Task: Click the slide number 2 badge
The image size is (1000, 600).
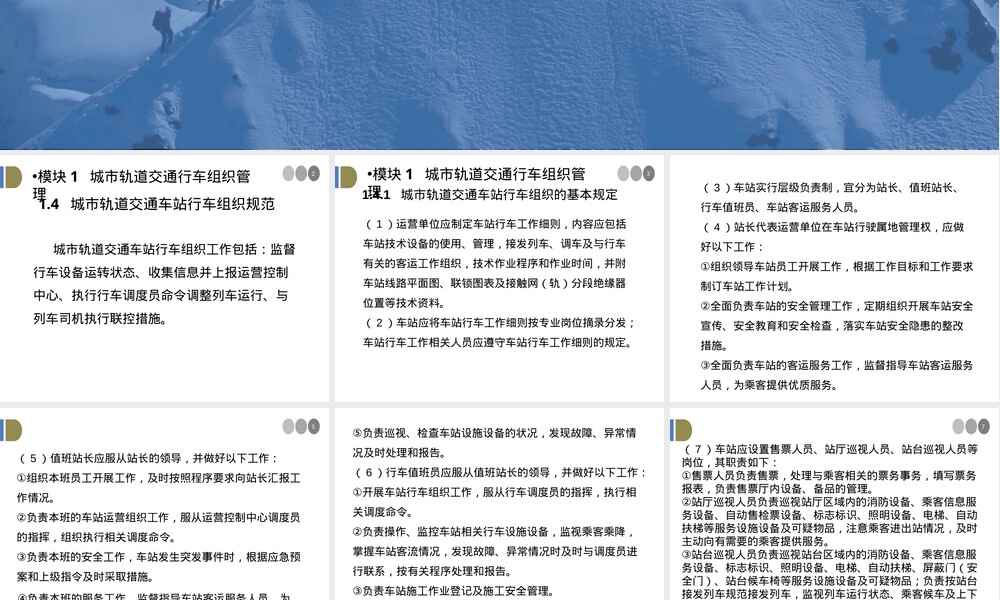Action: [x=314, y=173]
